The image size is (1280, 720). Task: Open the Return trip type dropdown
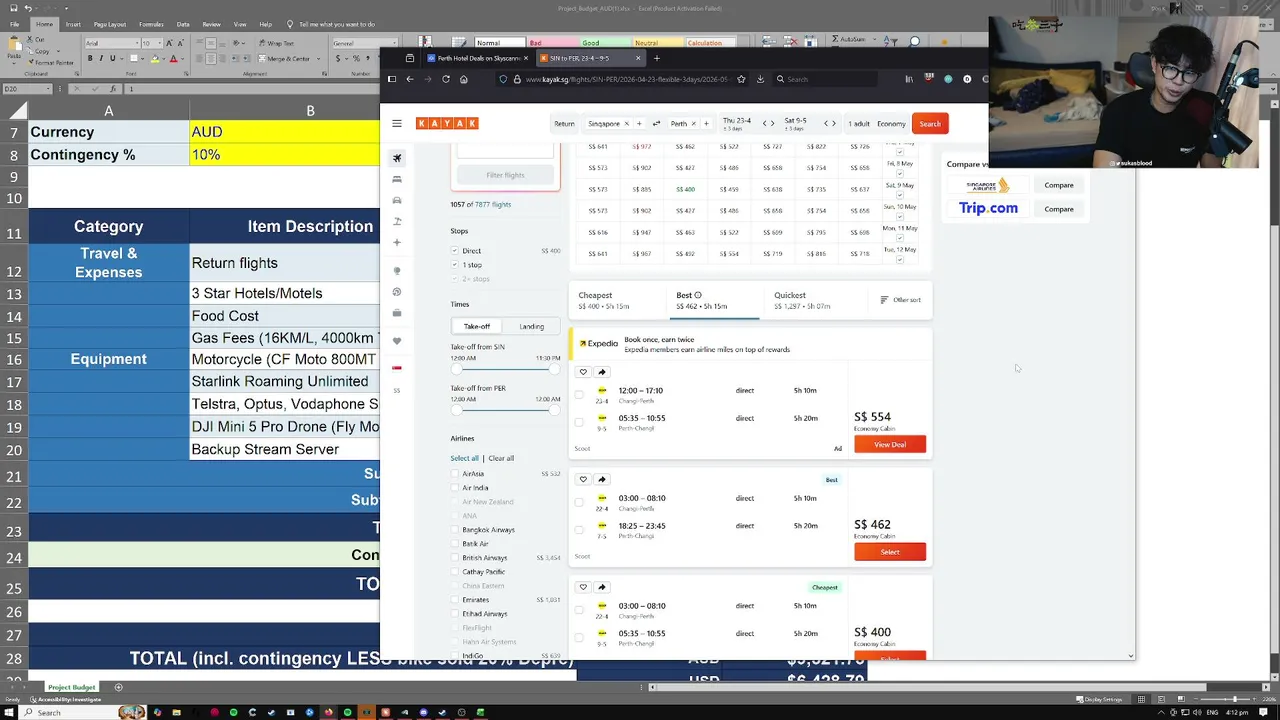click(564, 124)
